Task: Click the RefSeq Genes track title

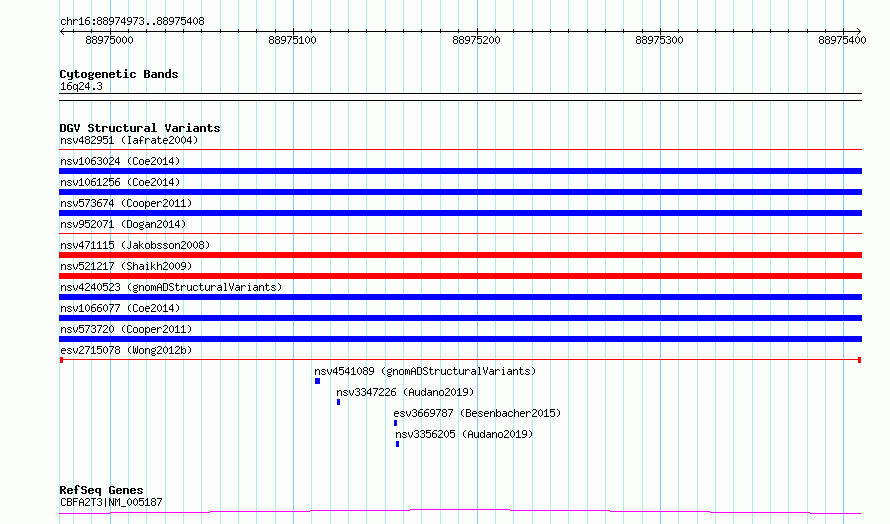Action: [x=101, y=490]
